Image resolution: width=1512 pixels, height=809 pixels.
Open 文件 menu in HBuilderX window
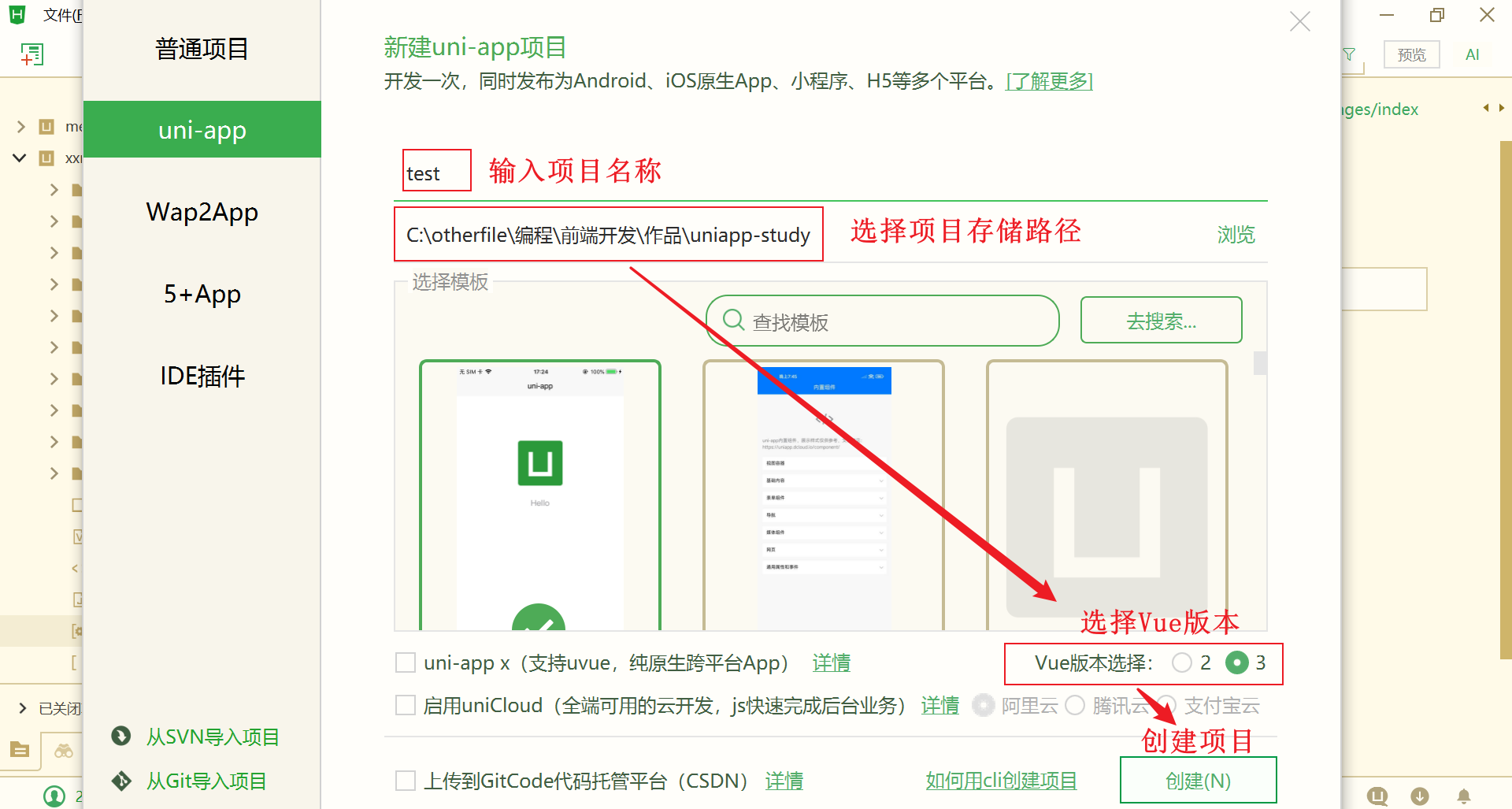coord(62,15)
